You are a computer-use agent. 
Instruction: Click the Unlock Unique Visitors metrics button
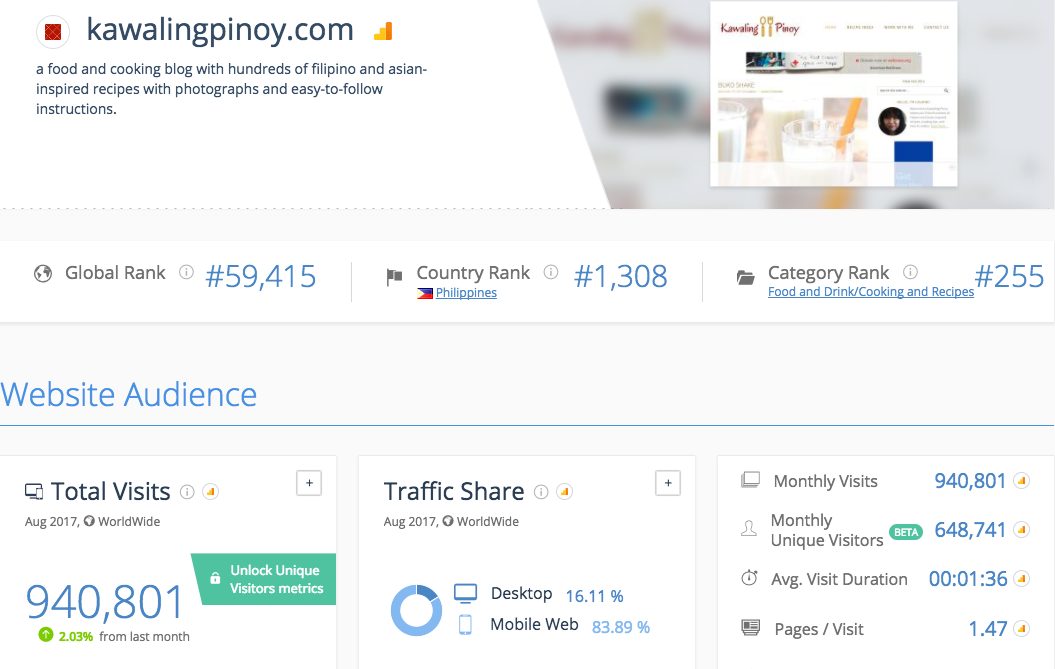pos(265,579)
